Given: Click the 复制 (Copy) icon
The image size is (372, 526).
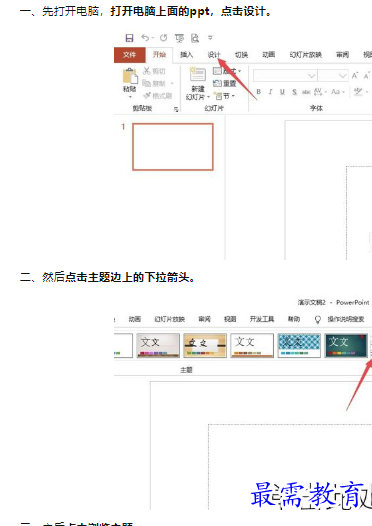Looking at the screenshot, I should [x=146, y=83].
